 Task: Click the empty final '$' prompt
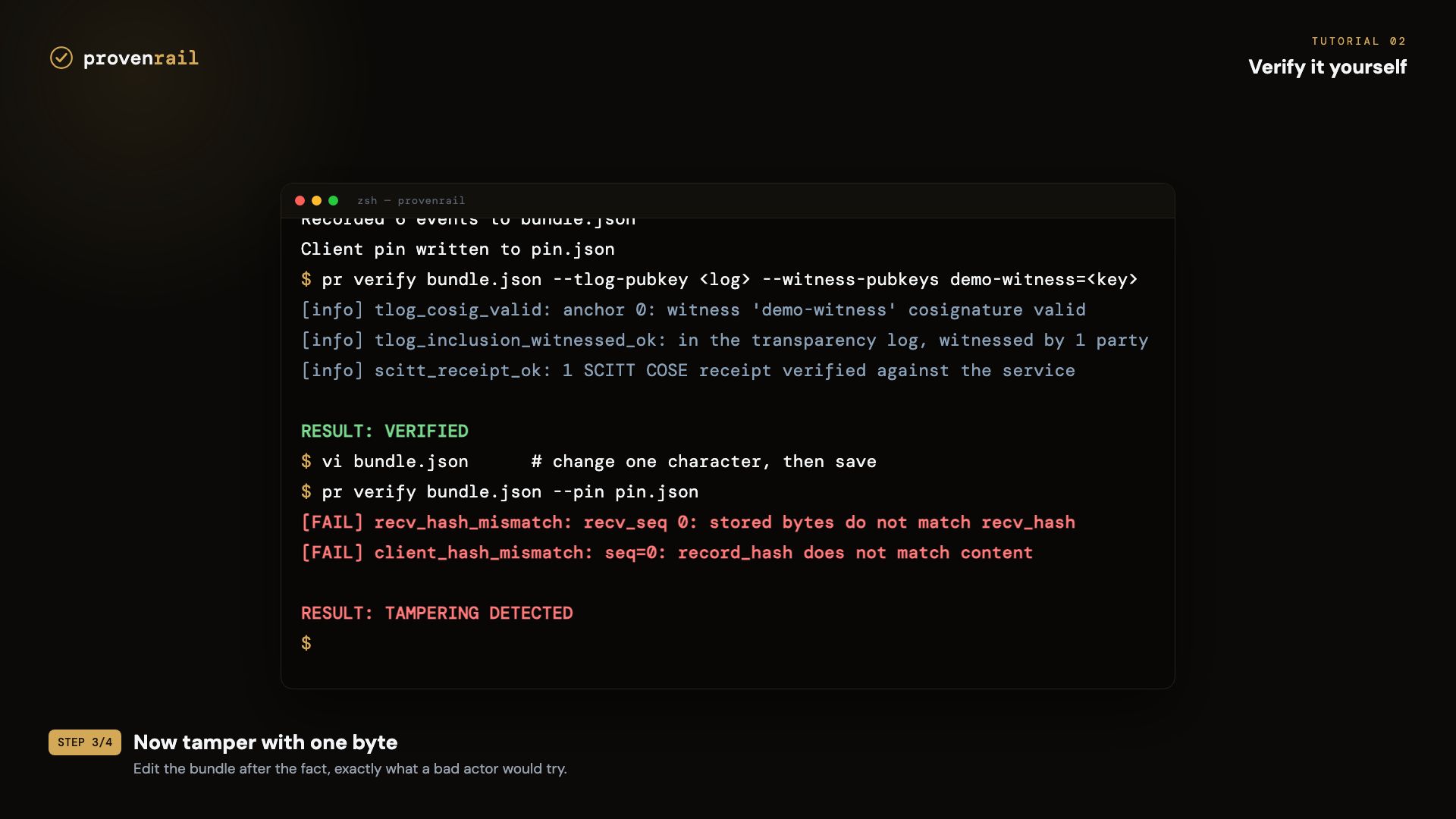306,644
